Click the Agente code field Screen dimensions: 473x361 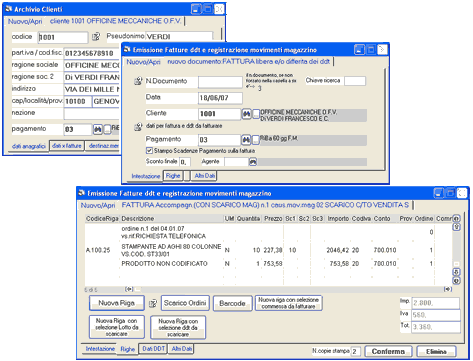pos(236,162)
